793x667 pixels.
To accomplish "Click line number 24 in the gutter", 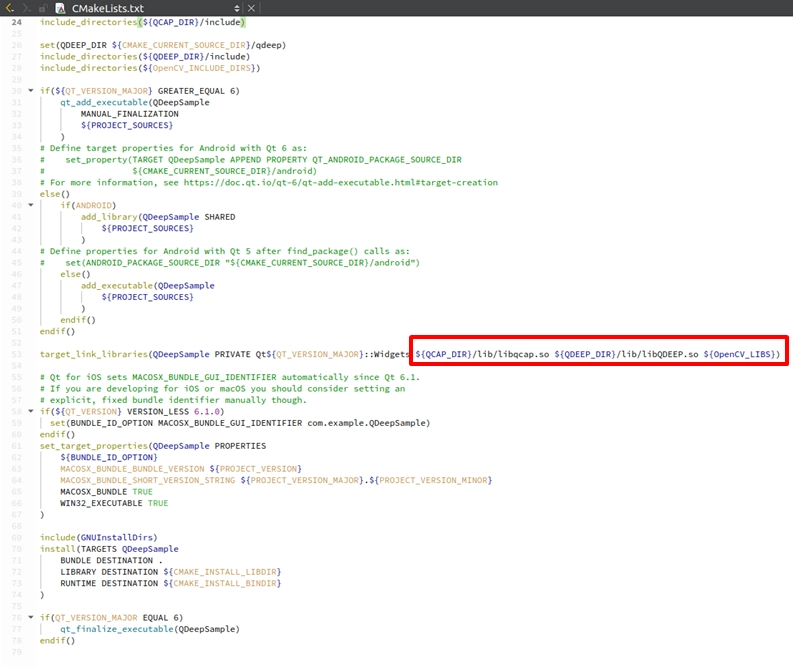I will tap(17, 22).
